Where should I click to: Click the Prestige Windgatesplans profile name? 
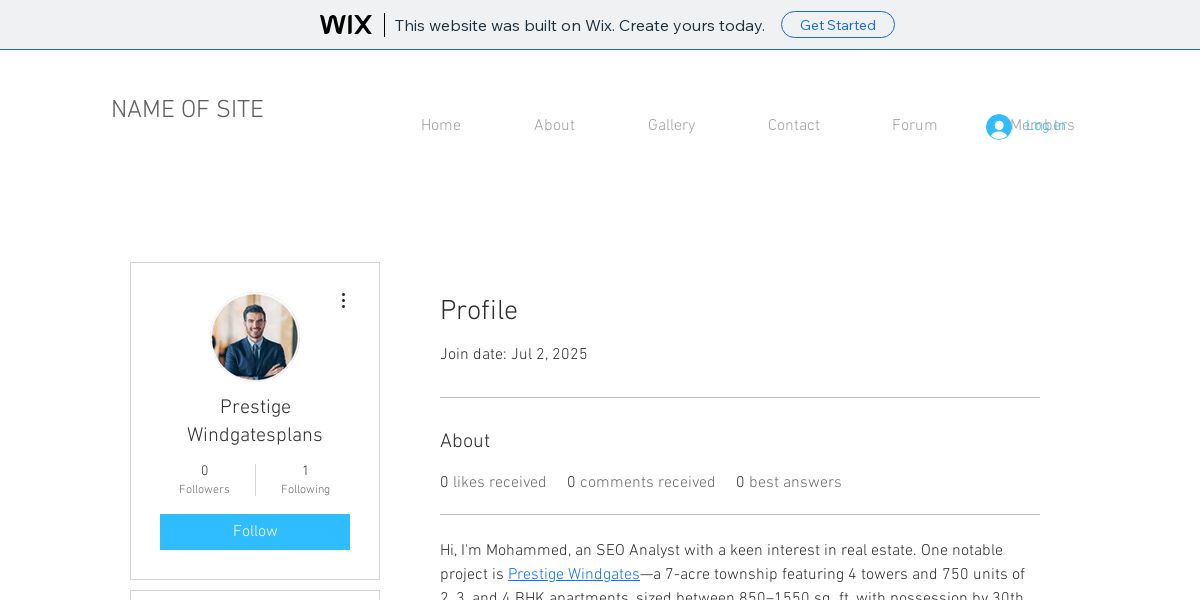255,422
